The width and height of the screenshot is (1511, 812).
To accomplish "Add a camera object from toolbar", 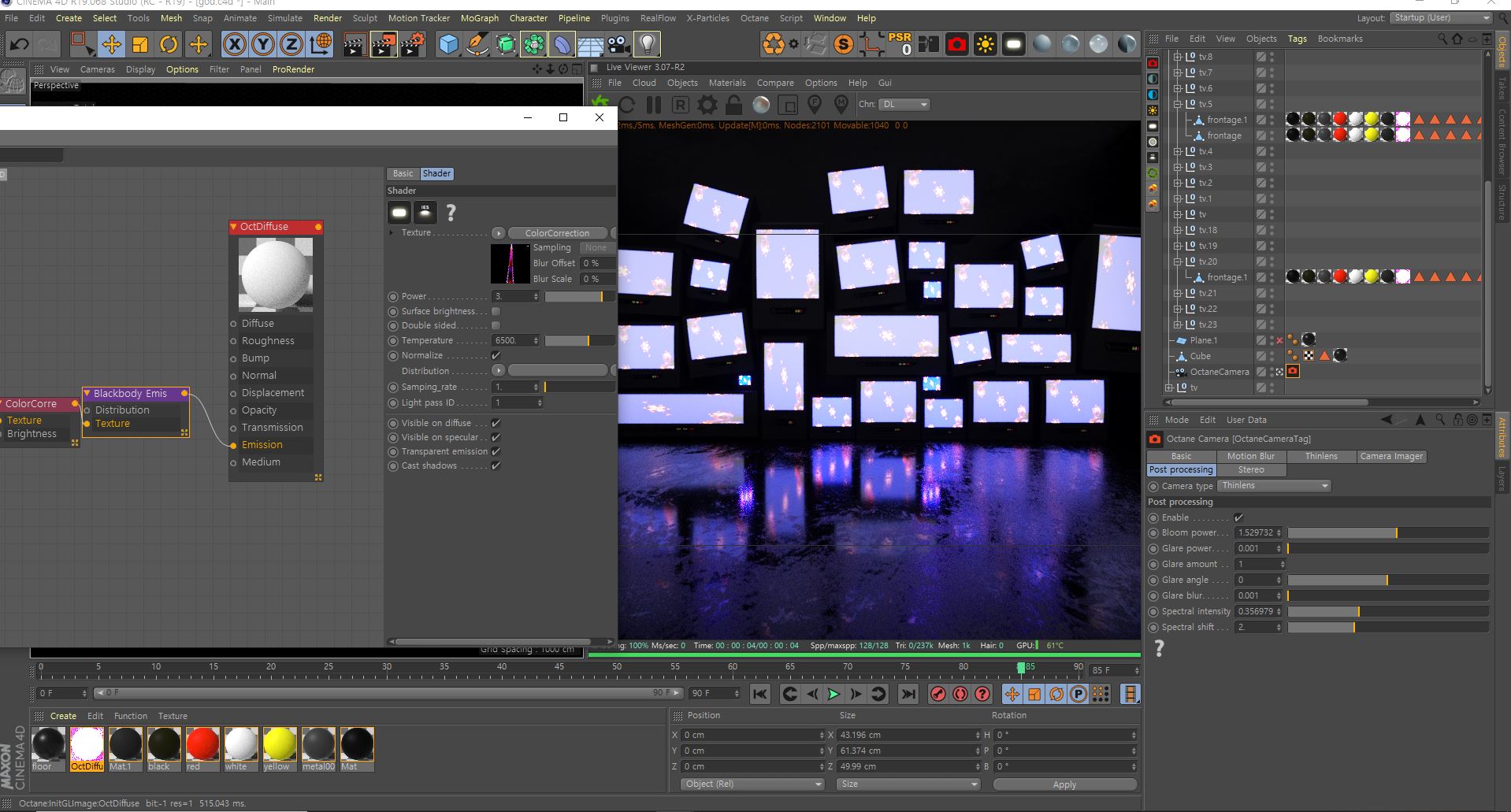I will tap(618, 44).
